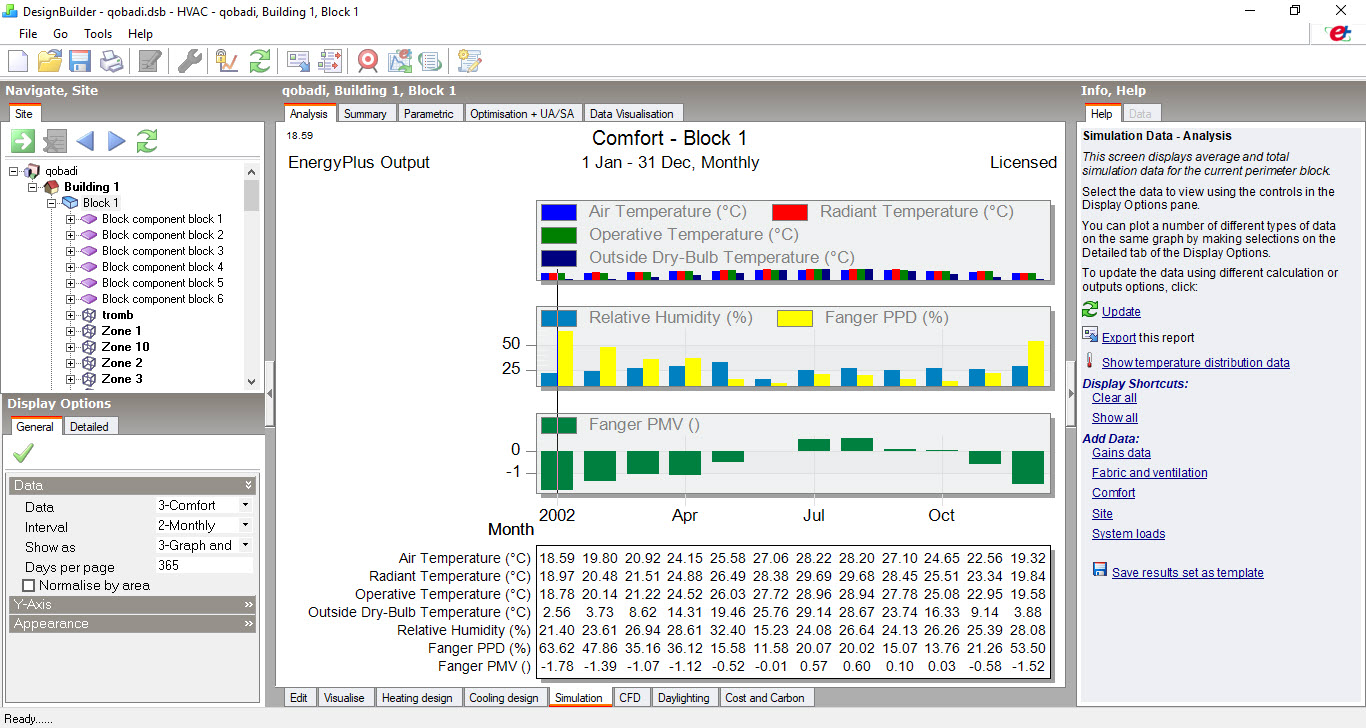The image size is (1366, 728).
Task: Expand the Y-Axis section
Action: [133, 605]
